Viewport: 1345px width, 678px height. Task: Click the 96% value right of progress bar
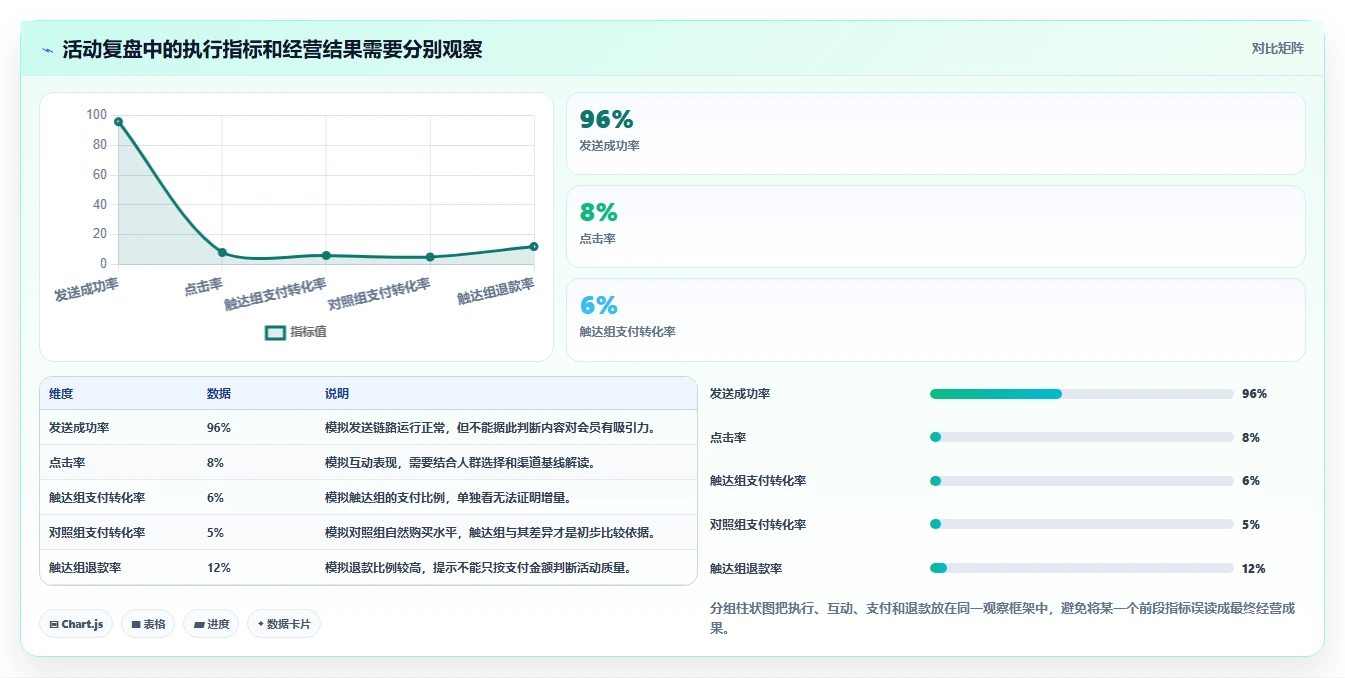click(1254, 394)
